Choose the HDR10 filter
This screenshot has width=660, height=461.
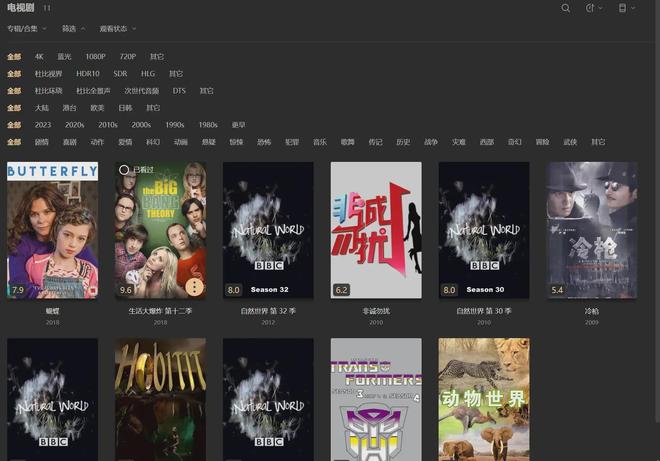(88, 74)
